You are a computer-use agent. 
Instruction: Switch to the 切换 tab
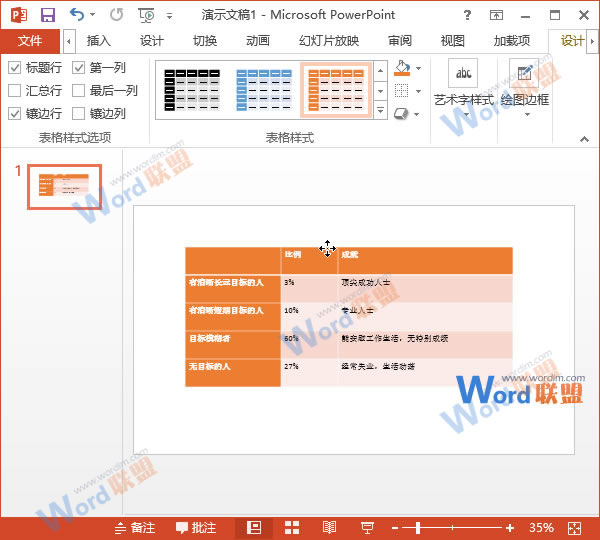click(x=205, y=41)
